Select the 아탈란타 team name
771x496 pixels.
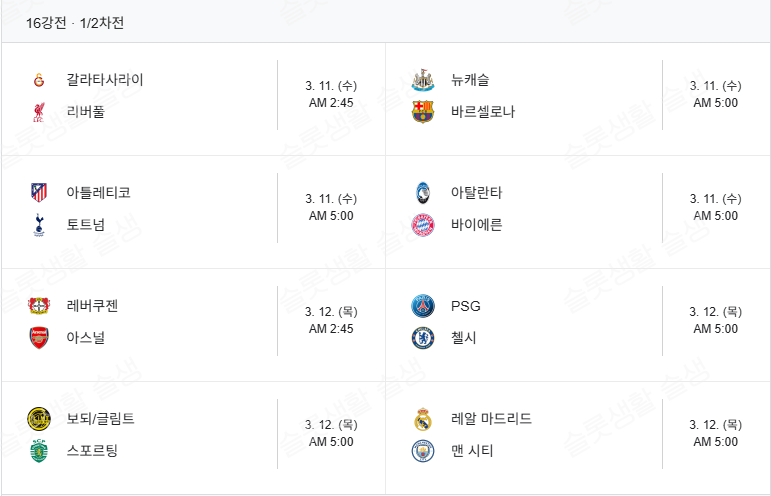[476, 193]
